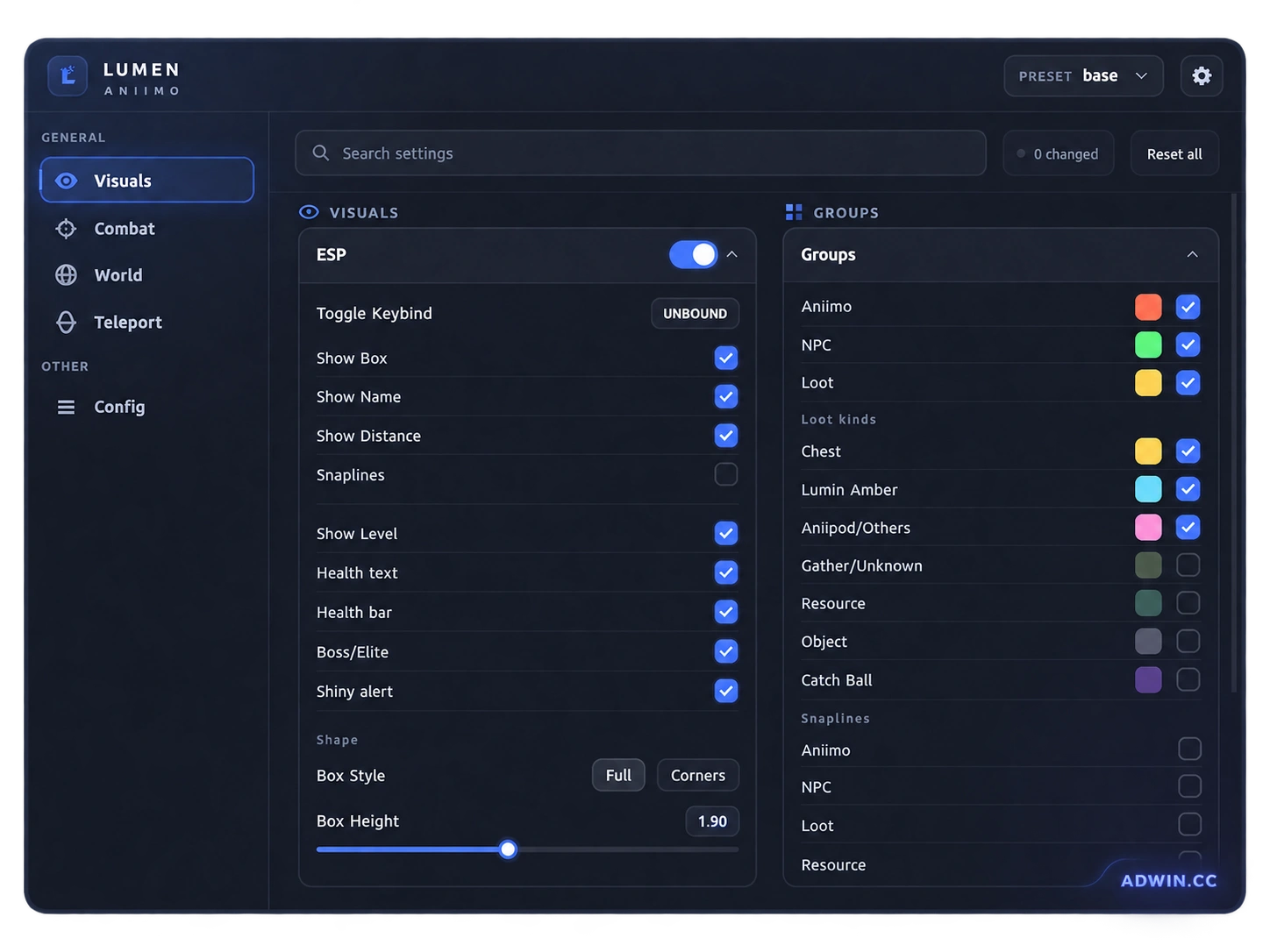Click the search magnifier icon
The image size is (1270, 952).
pyautogui.click(x=321, y=153)
